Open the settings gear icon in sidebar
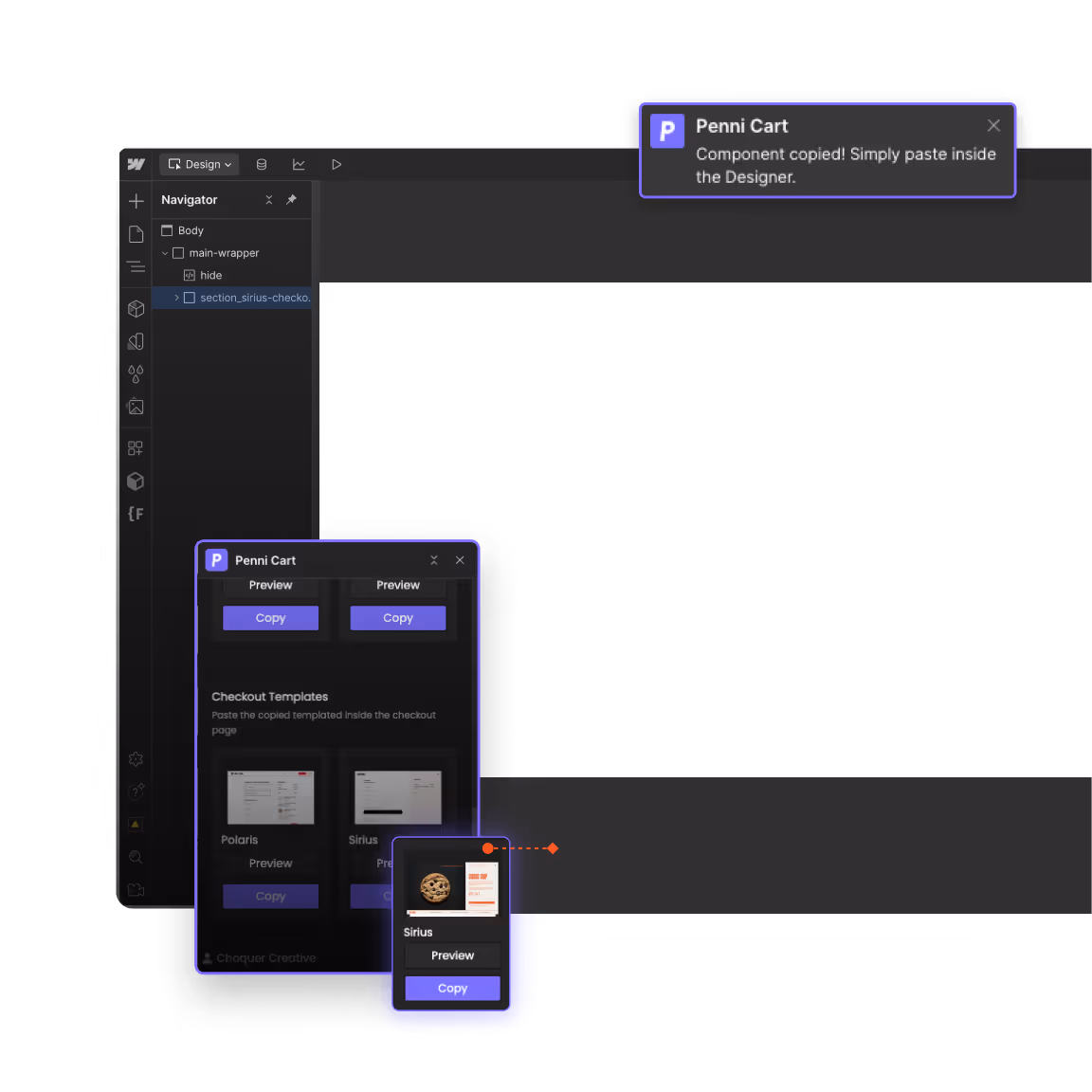This screenshot has height=1092, width=1092. point(136,759)
